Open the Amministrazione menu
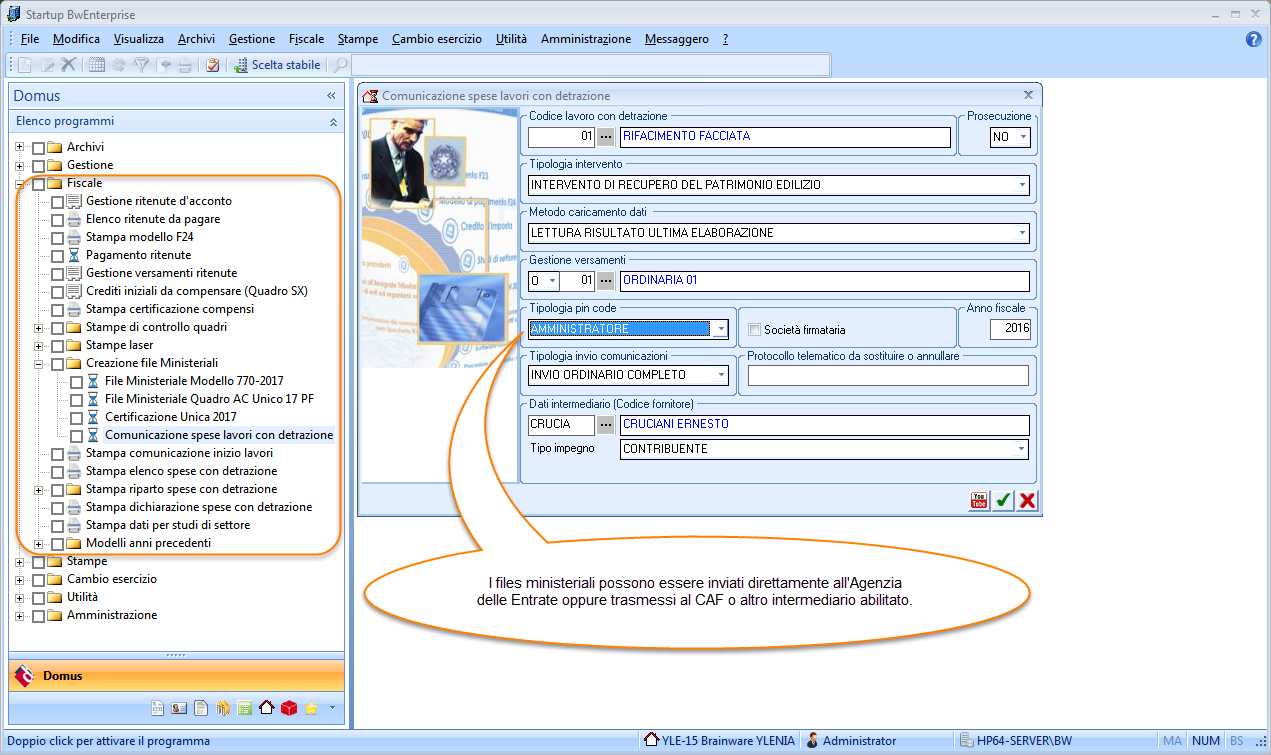Image resolution: width=1271 pixels, height=755 pixels. 585,39
